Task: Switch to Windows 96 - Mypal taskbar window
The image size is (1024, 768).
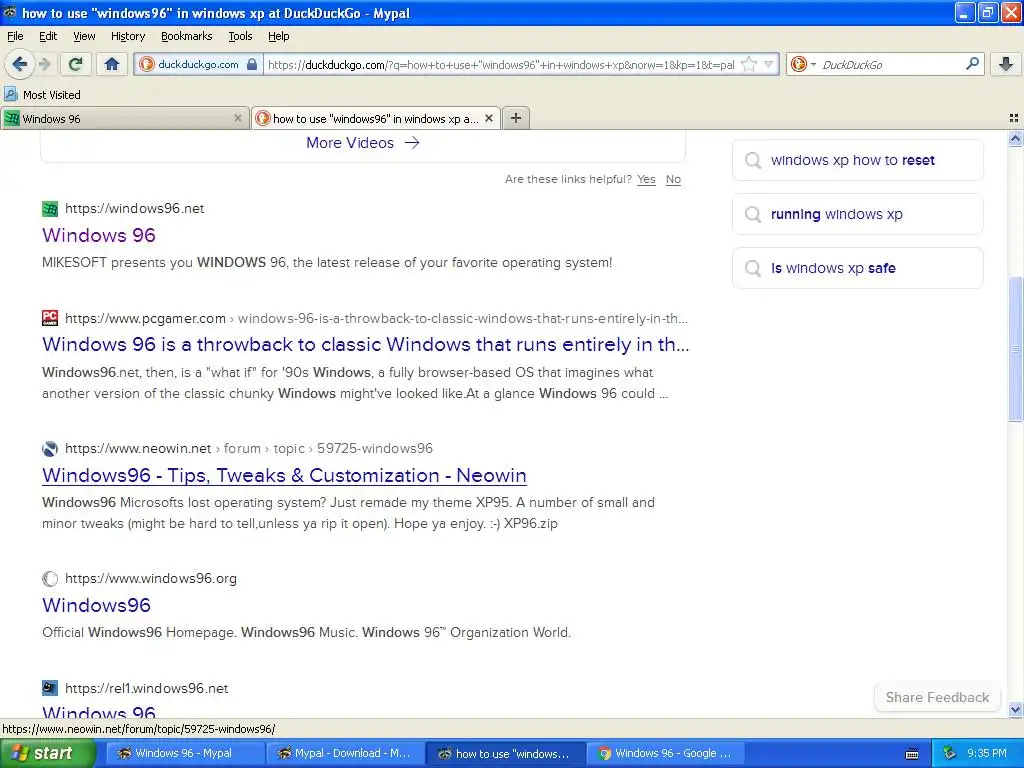Action: (x=185, y=753)
